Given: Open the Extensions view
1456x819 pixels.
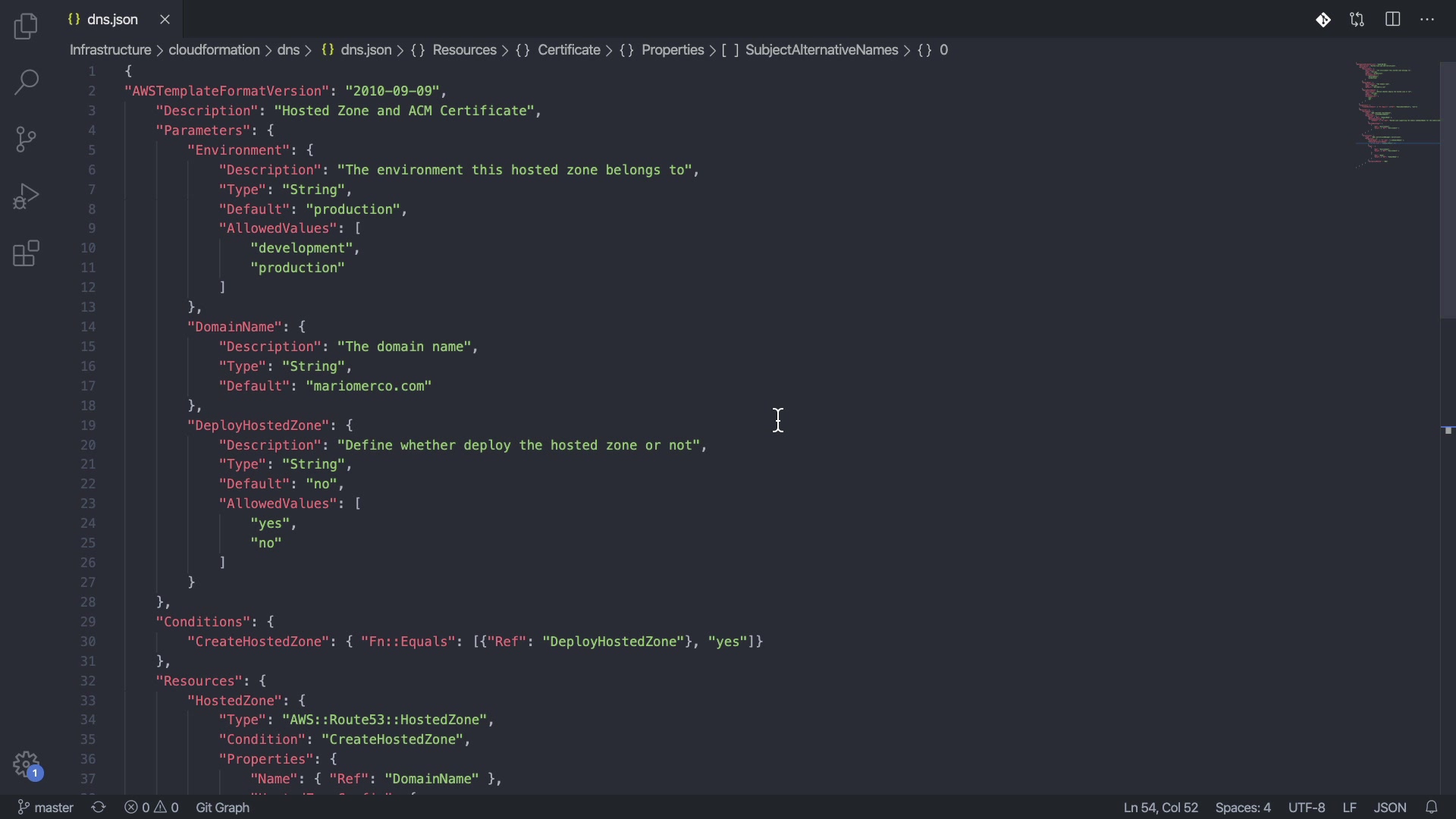Looking at the screenshot, I should coord(26,254).
